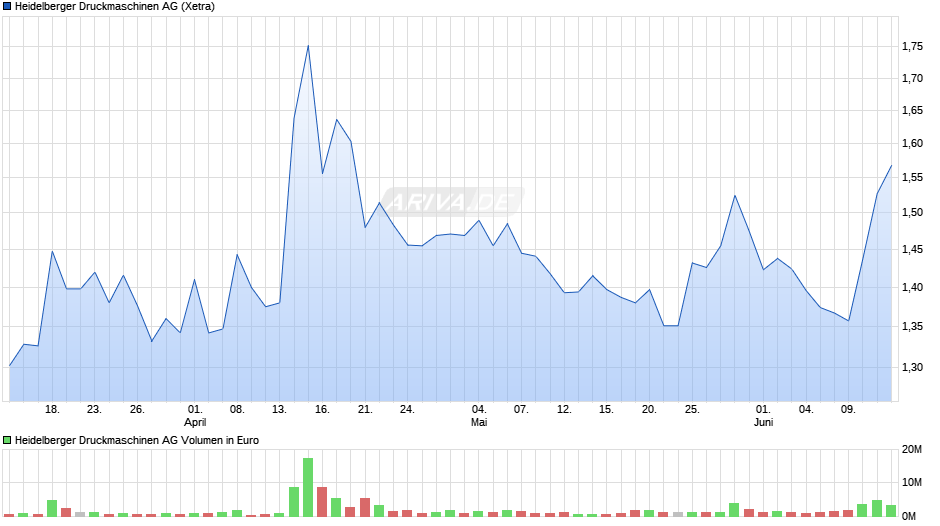This screenshot has width=940, height=526.
Task: Click the '09.' date label
Action: coord(848,410)
